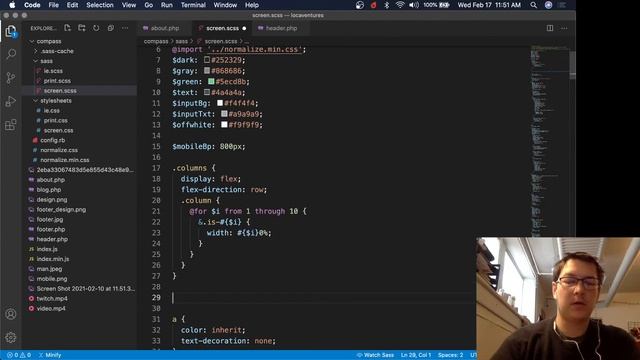Viewport: 640px width, 360px height.
Task: Click the date and time in menu bar
Action: [489, 5]
